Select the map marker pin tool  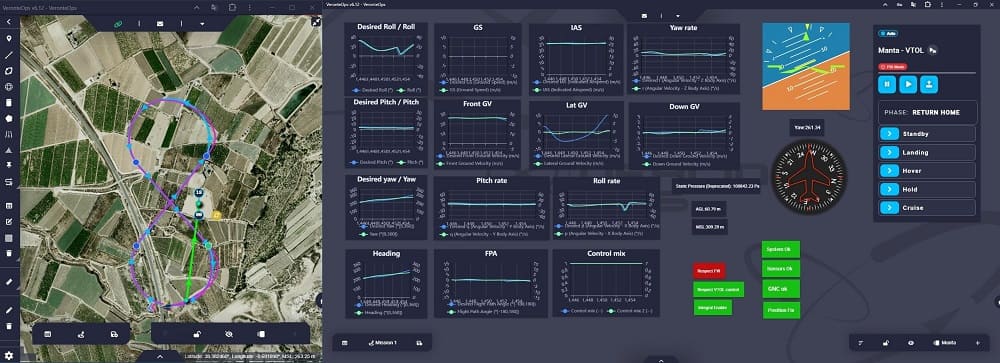pyautogui.click(x=9, y=39)
